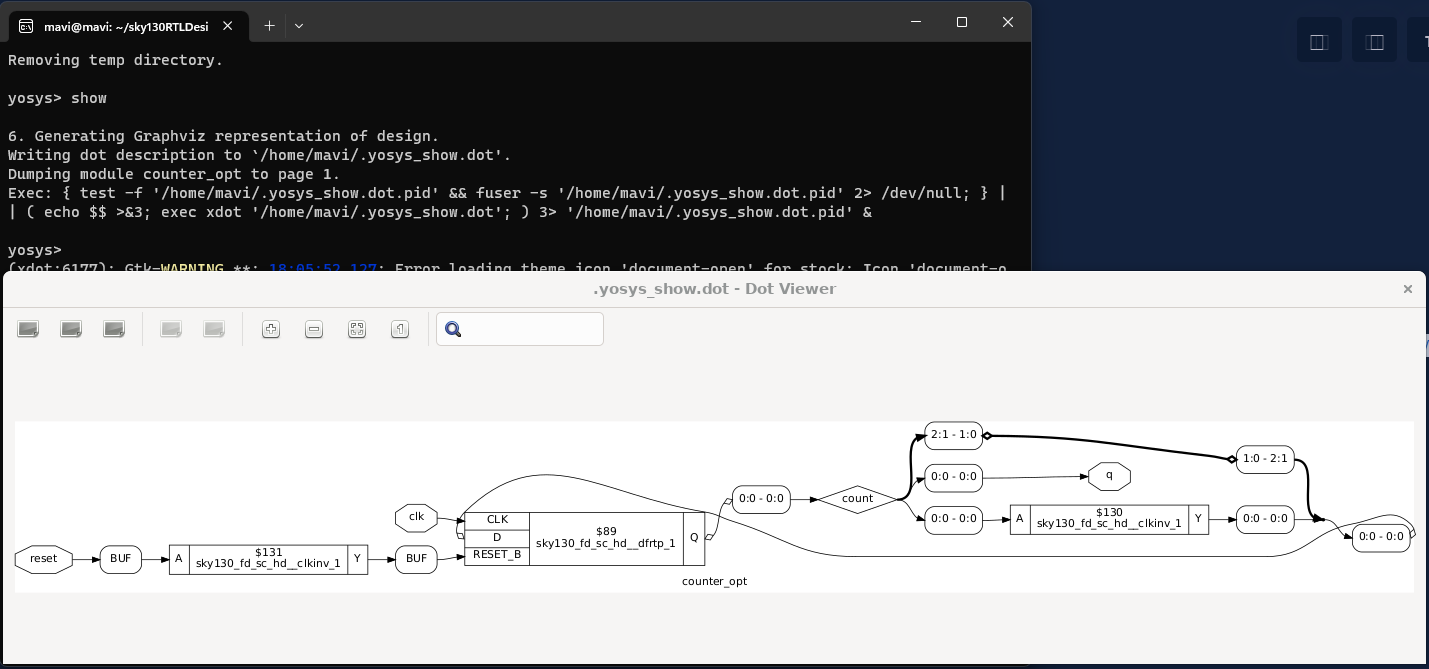Fit the graph to the window
Viewport: 1429px width, 669px height.
point(356,328)
